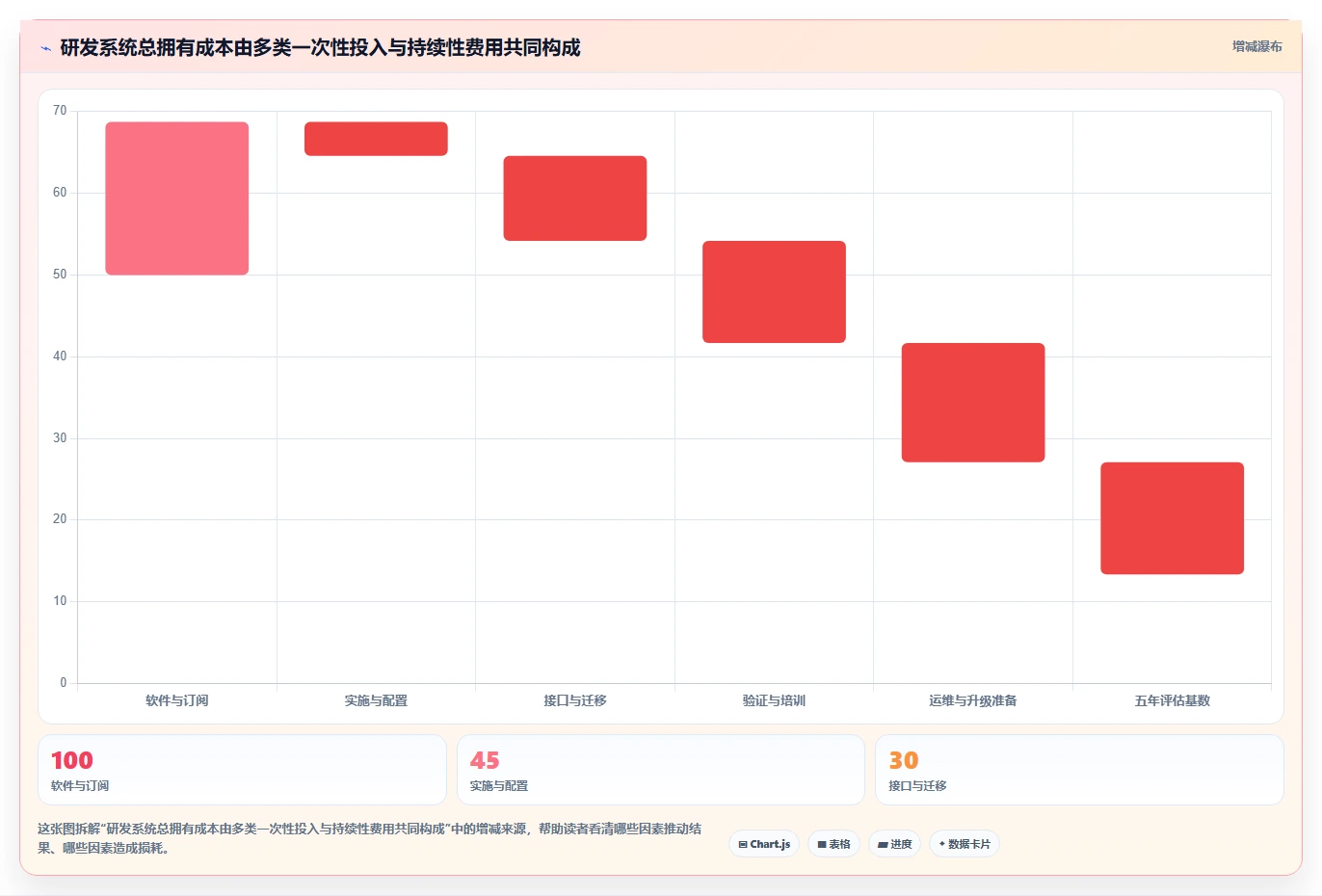Click the x-axis label 实施与配置
1322x896 pixels.
376,700
